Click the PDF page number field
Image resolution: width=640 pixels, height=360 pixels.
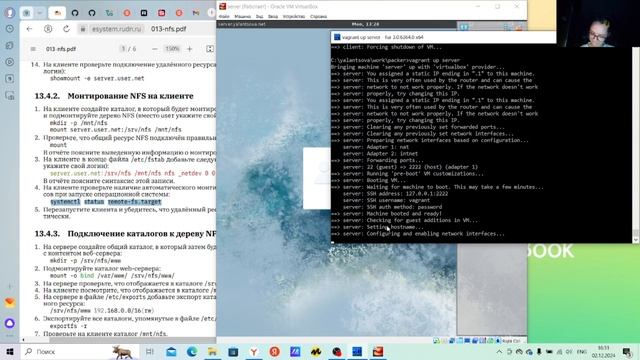click(123, 49)
